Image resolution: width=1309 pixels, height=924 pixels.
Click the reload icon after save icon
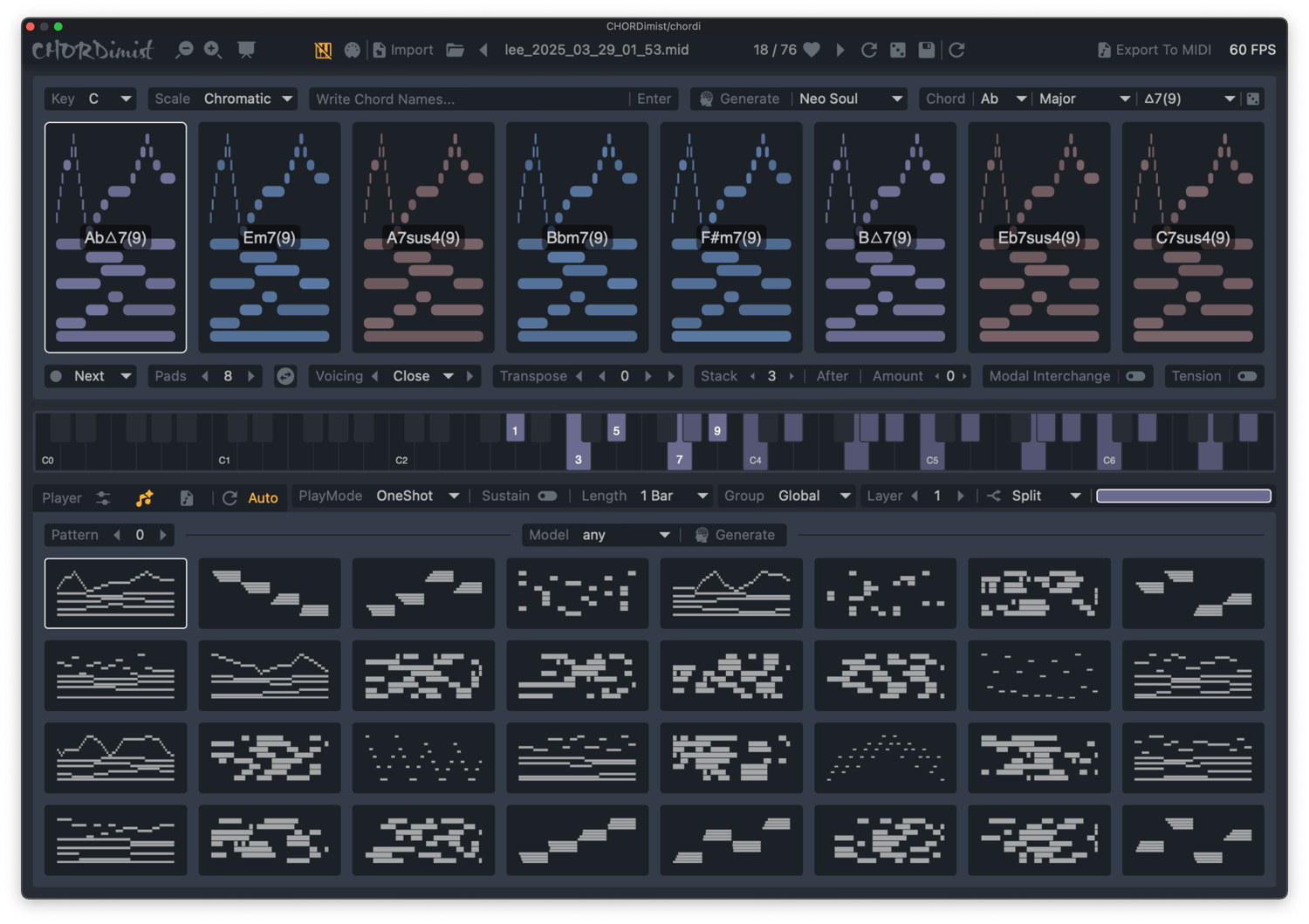(x=956, y=50)
